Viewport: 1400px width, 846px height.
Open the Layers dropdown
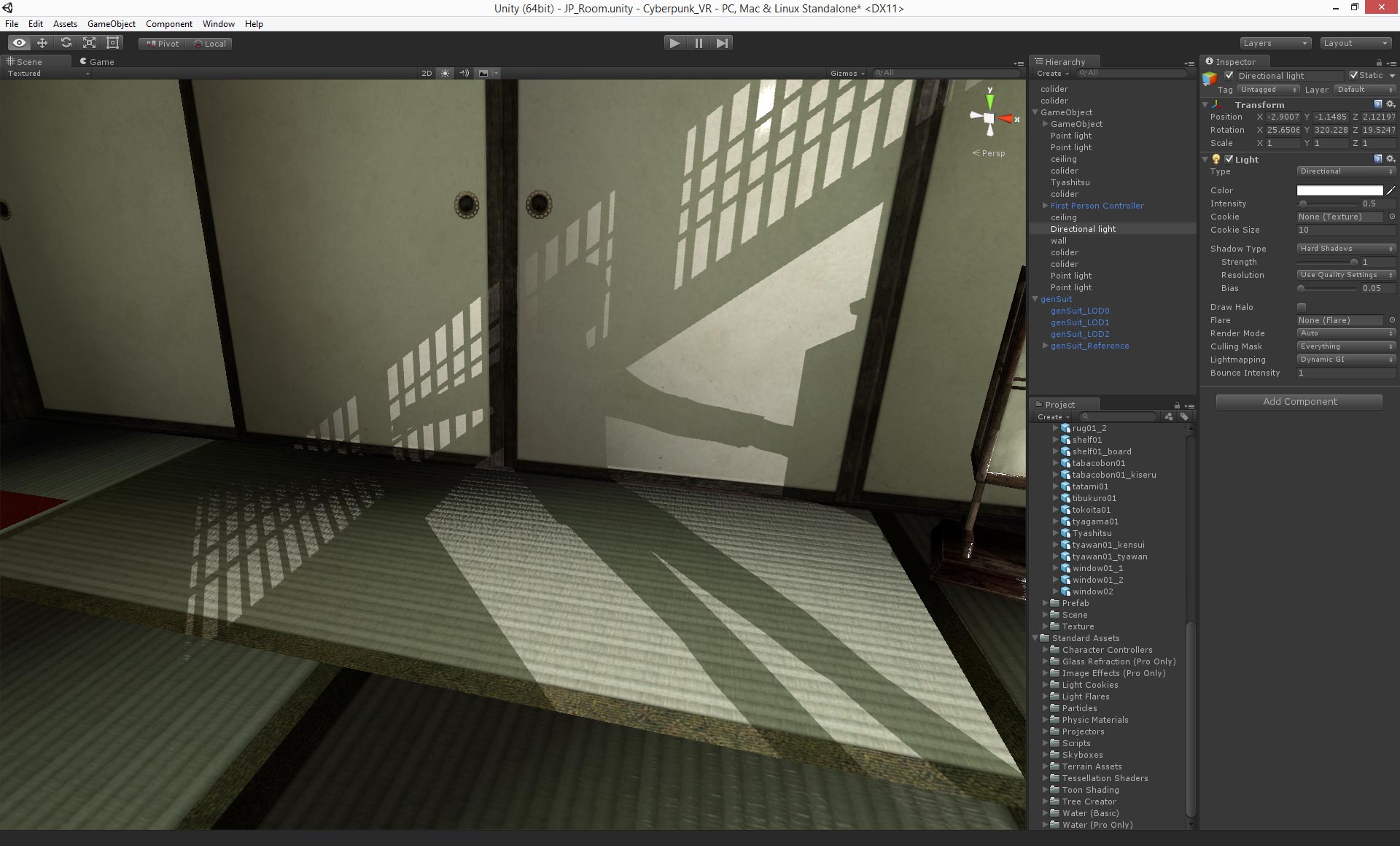point(1275,43)
